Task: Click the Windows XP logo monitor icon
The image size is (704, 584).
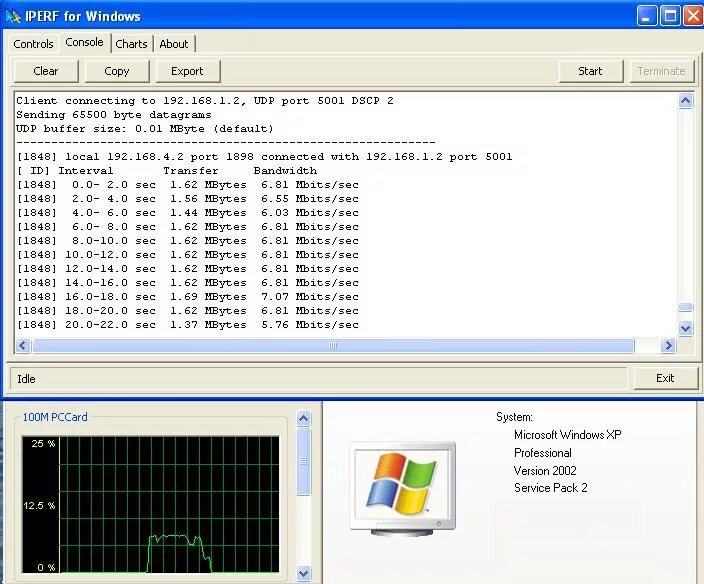Action: [403, 488]
